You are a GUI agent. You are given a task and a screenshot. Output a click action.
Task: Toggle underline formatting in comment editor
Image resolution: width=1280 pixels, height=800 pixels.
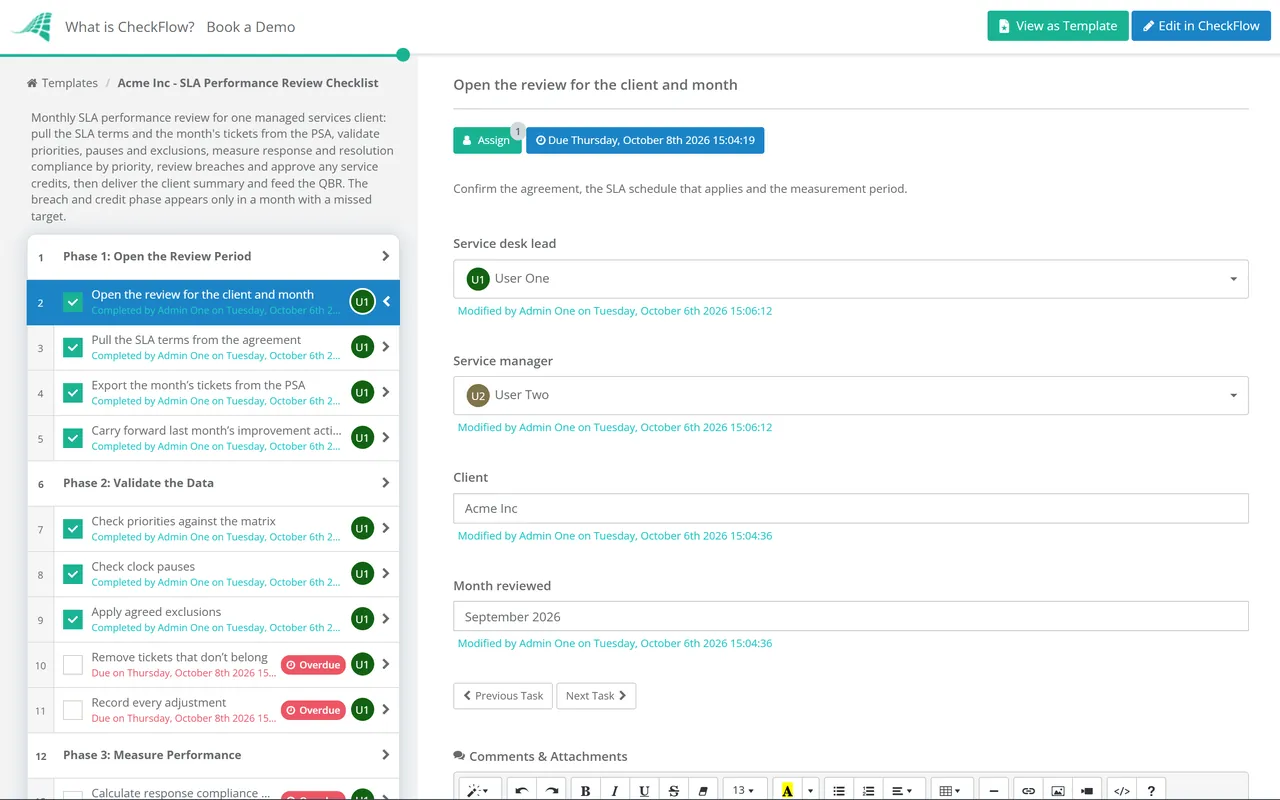tap(644, 790)
